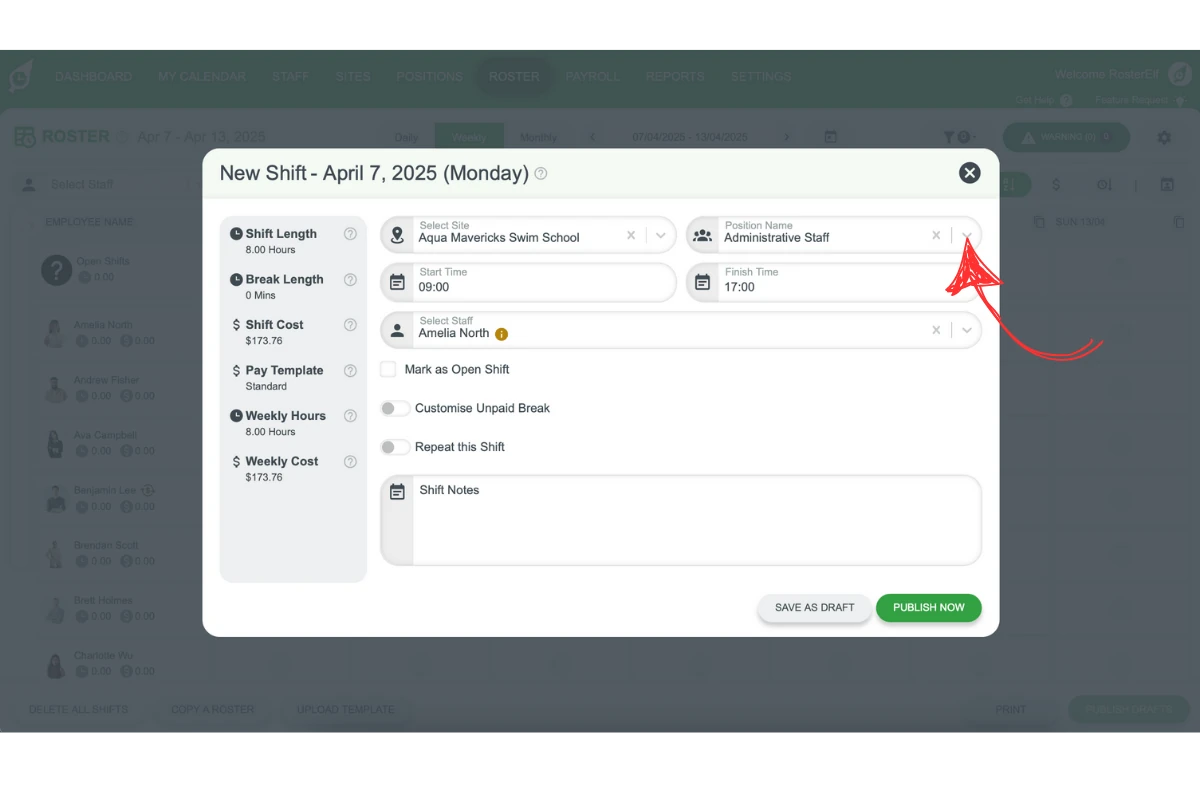Expand the Select Site dropdown
1200x800 pixels.
coord(661,236)
